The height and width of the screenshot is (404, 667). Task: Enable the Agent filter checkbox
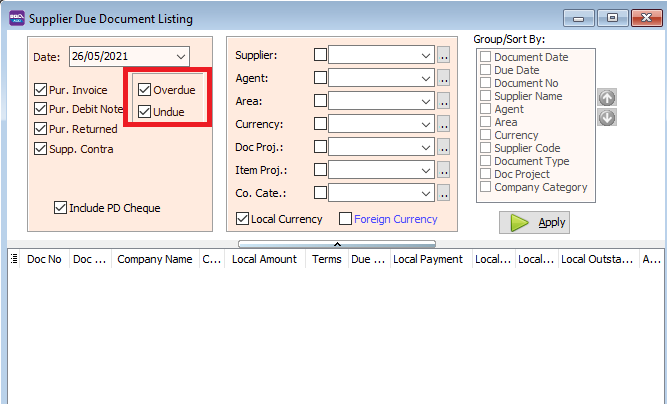point(320,77)
